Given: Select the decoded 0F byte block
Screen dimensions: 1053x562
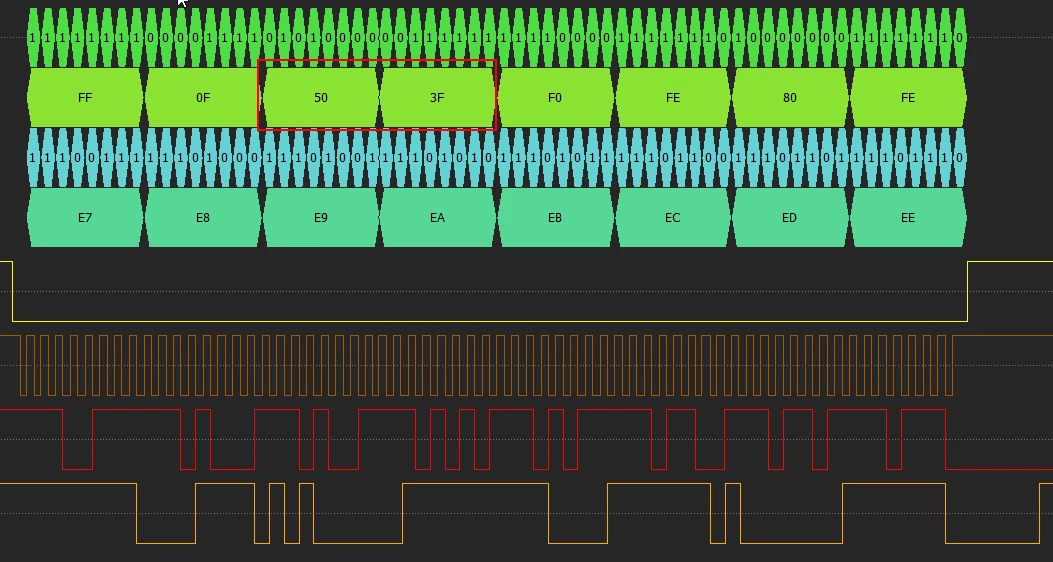Looking at the screenshot, I should click(x=203, y=97).
